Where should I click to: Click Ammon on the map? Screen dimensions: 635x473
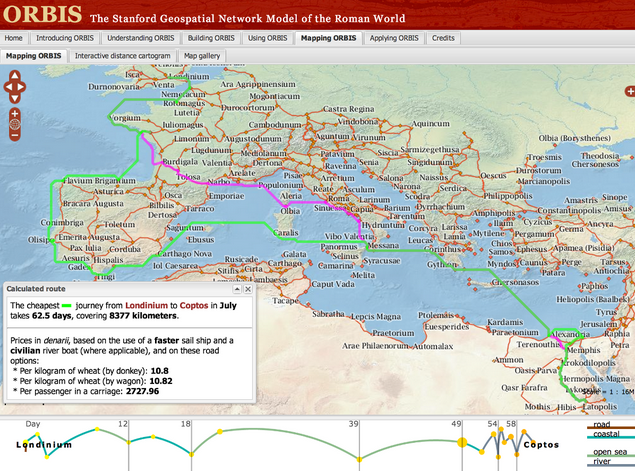[x=509, y=360]
